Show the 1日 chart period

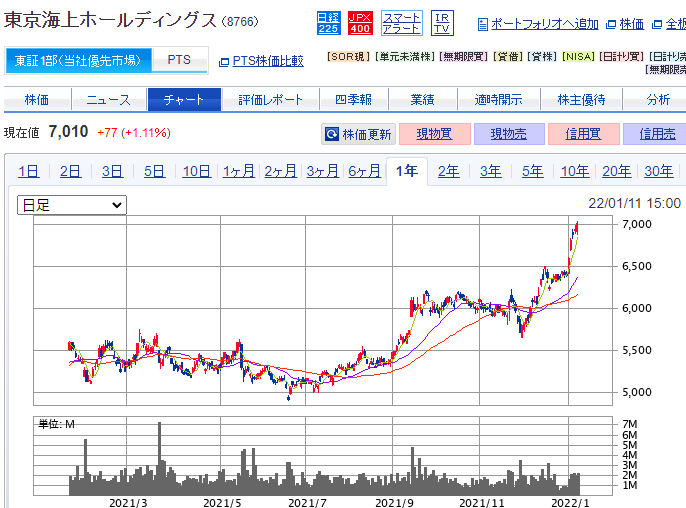[29, 171]
